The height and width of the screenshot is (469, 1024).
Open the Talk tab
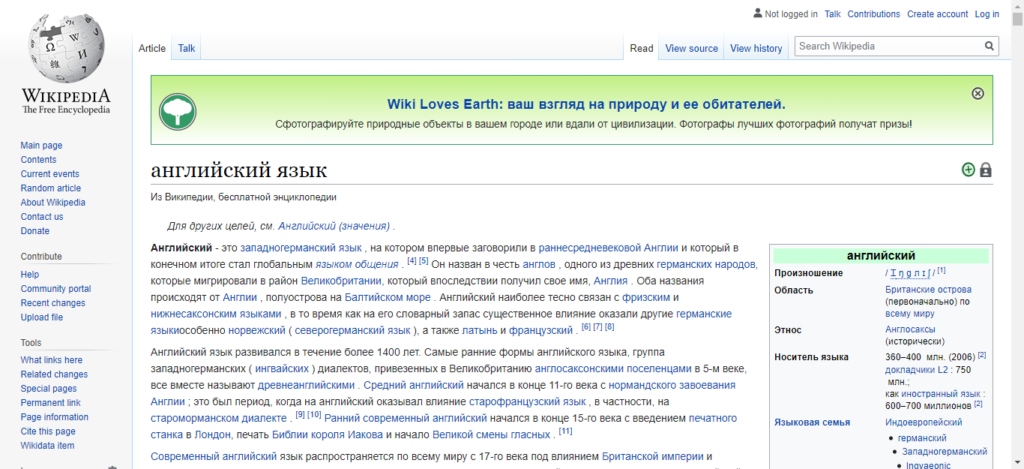187,48
